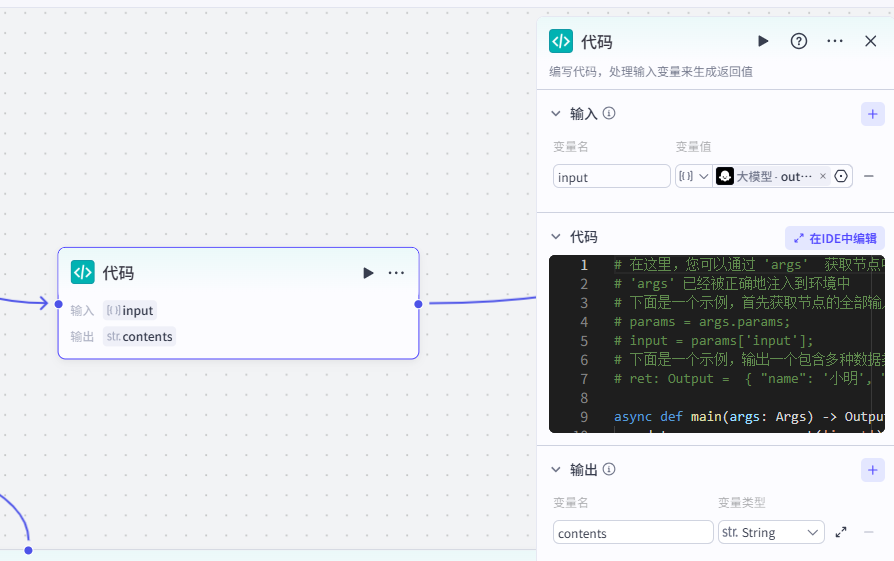Delete the input variable row
The width and height of the screenshot is (894, 561).
click(x=868, y=176)
